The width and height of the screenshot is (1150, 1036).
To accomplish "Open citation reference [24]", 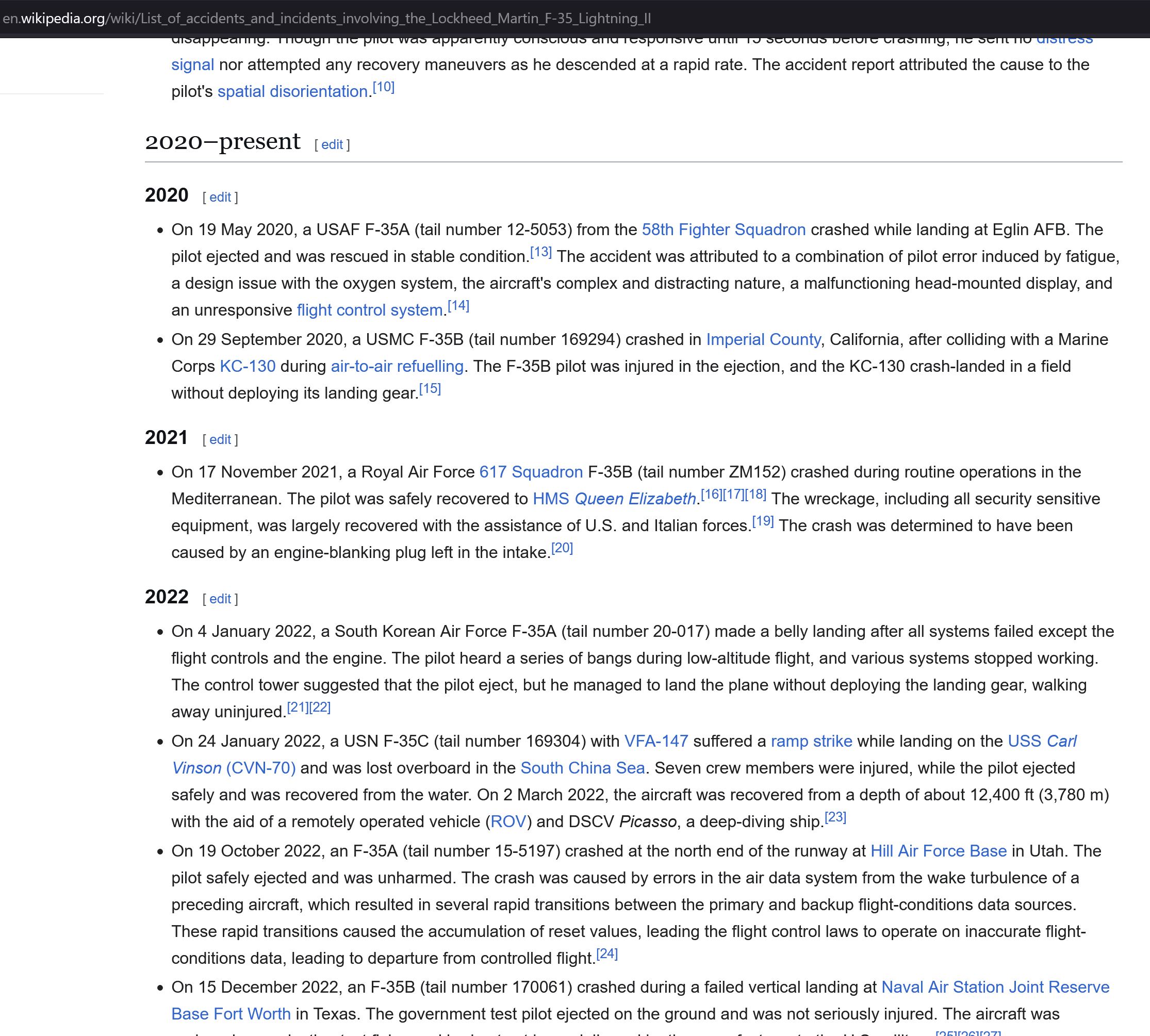I will pos(607,954).
